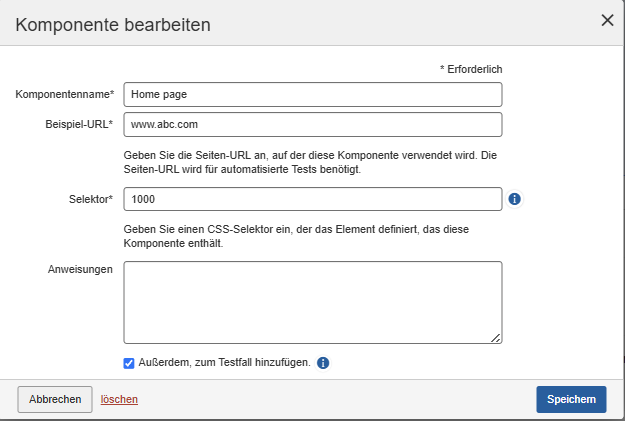Screen dimensions: 625x421
Task: Click the 'Komponente bearbeiten' dialog title
Action: (x=113, y=25)
